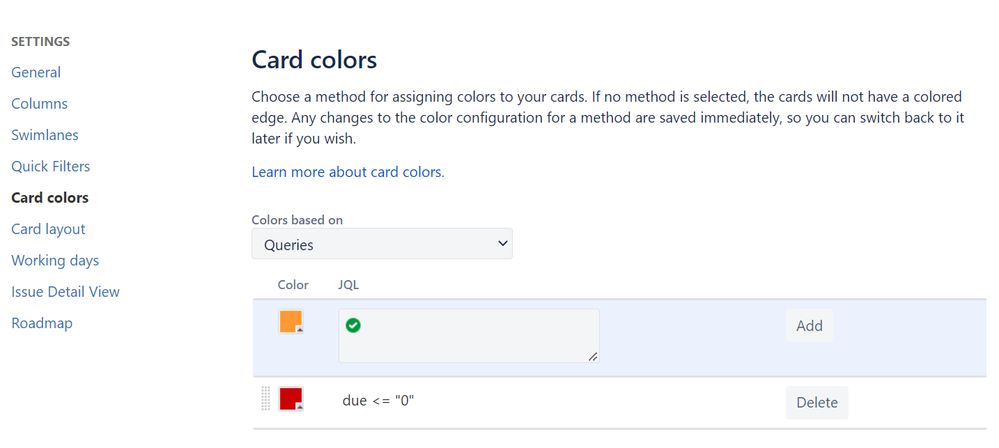Open Learn more about card colors link
999x448 pixels.
coord(348,172)
